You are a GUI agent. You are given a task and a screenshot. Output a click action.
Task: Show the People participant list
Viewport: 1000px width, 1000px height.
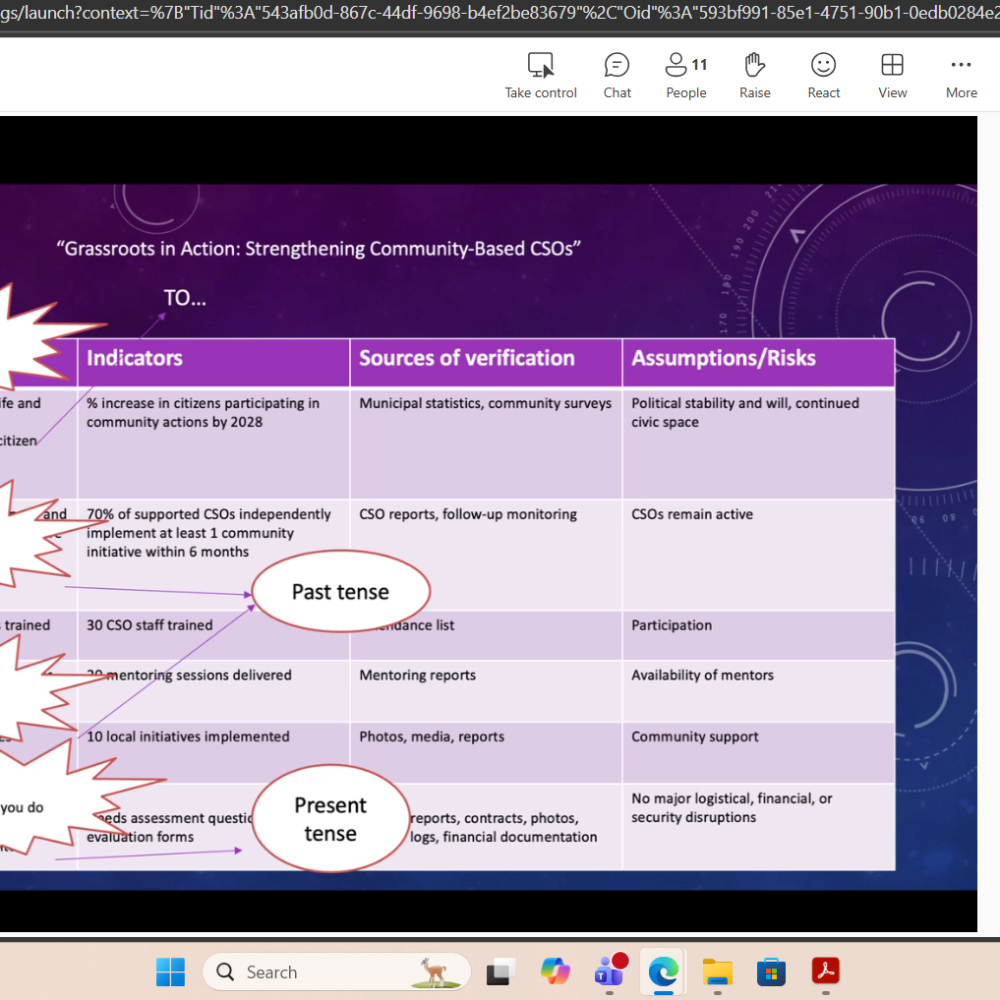click(x=686, y=76)
